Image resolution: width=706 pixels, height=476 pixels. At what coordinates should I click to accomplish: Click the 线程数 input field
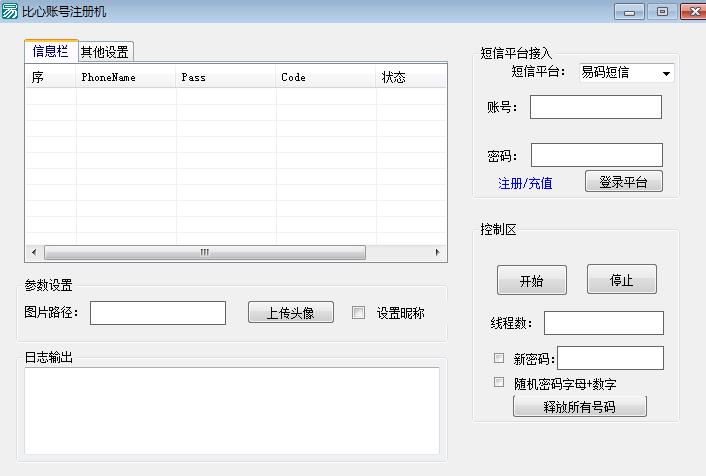pyautogui.click(x=603, y=323)
